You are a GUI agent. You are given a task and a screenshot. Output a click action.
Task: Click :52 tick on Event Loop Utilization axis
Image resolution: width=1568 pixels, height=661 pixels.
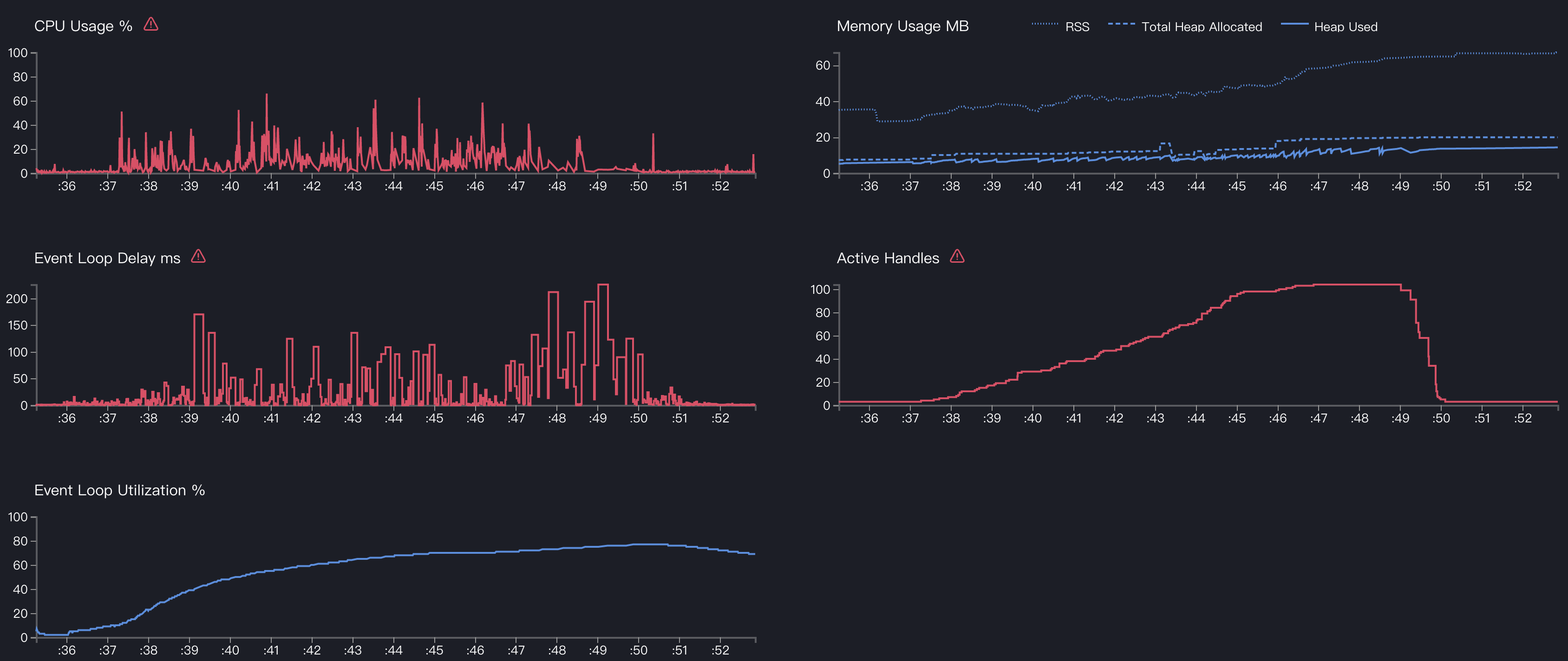[x=720, y=650]
